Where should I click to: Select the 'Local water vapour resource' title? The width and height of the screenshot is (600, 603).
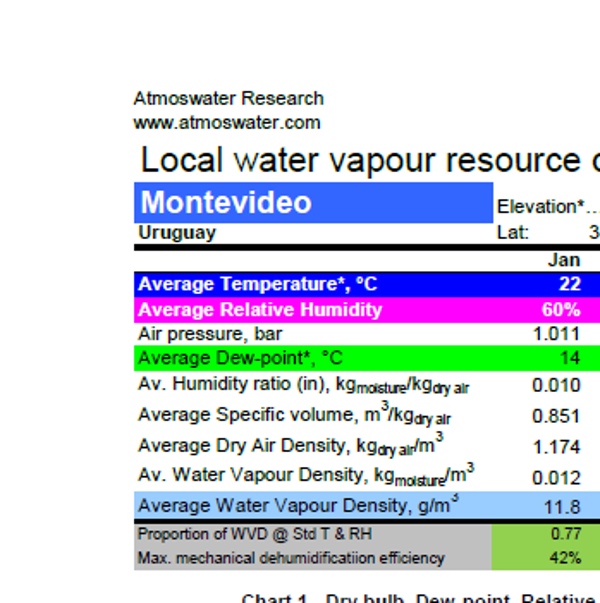(361, 160)
